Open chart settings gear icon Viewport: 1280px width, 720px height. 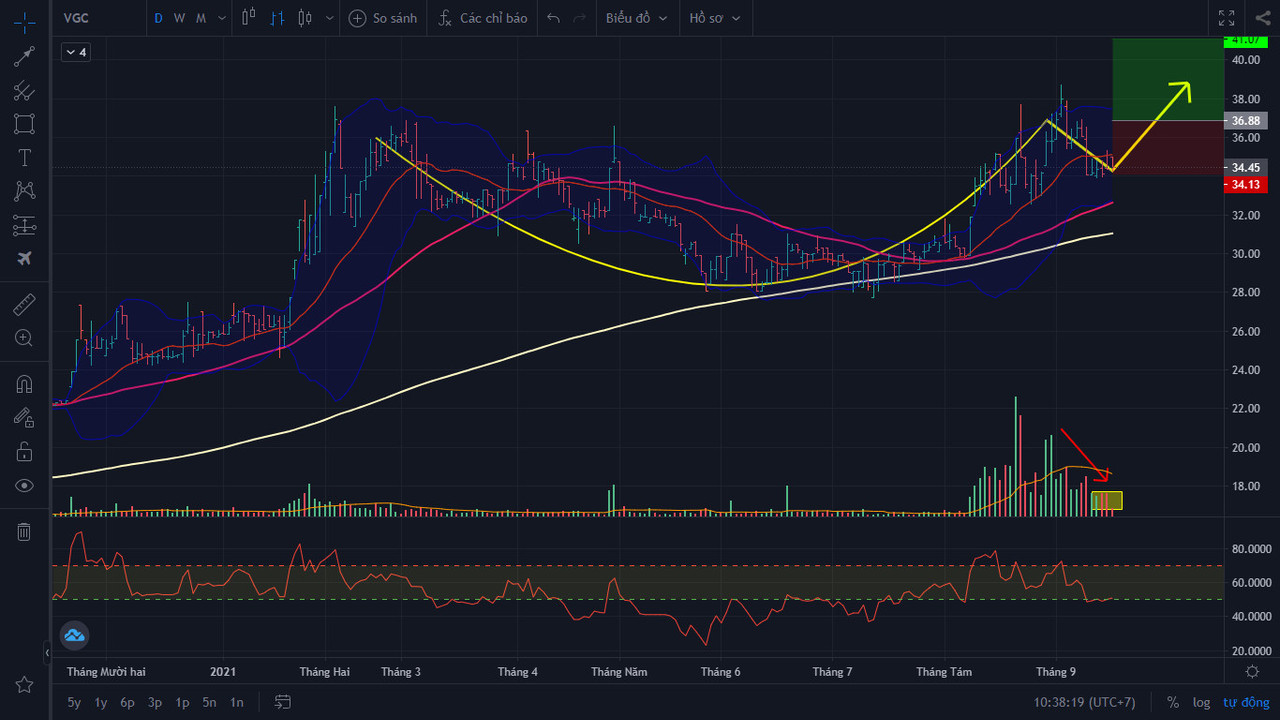[1252, 671]
